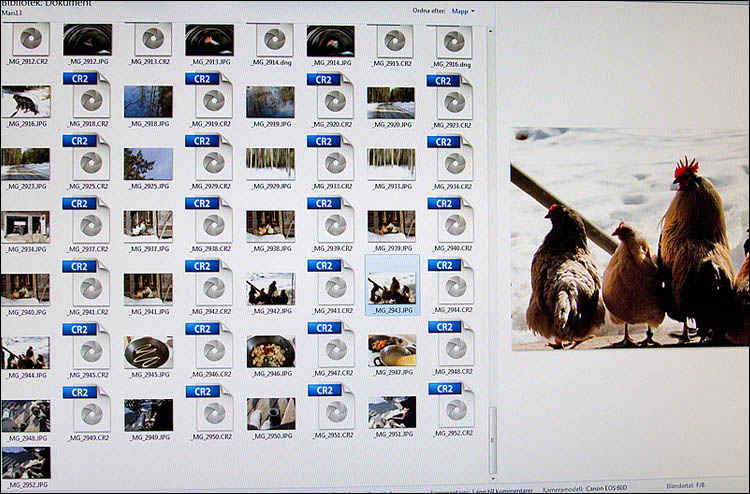The image size is (750, 494).
Task: Select the _MG_2941.JPG thumbnail
Action: click(x=148, y=289)
